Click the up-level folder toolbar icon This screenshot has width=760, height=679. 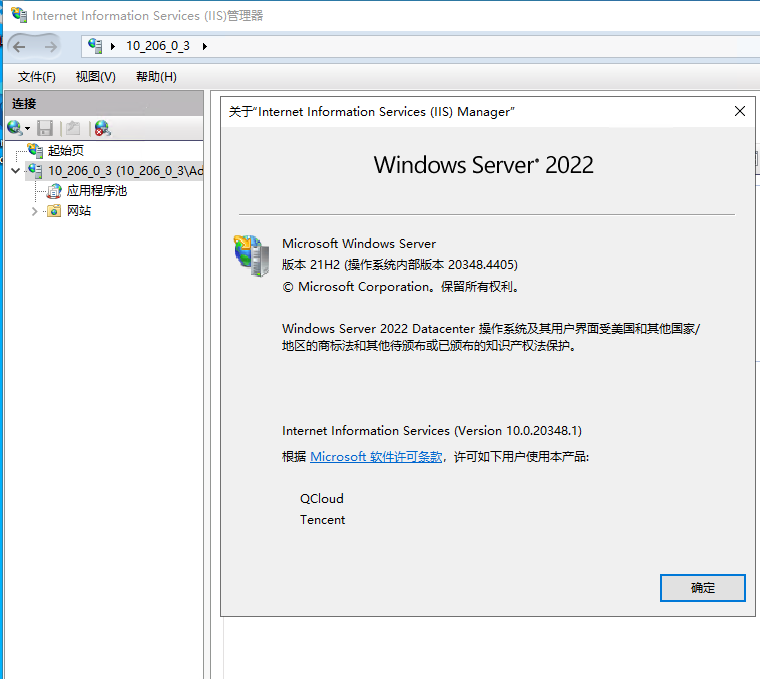[x=73, y=128]
